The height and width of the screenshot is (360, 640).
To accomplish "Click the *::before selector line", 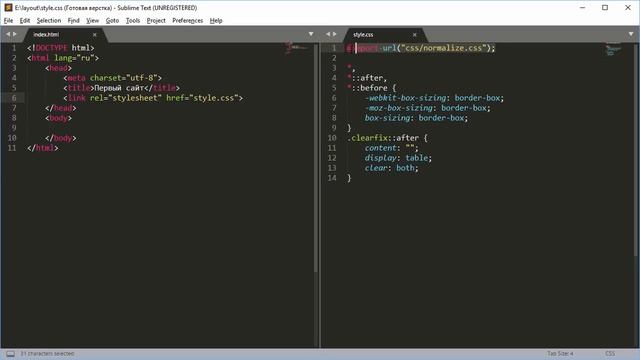I will coord(371,88).
